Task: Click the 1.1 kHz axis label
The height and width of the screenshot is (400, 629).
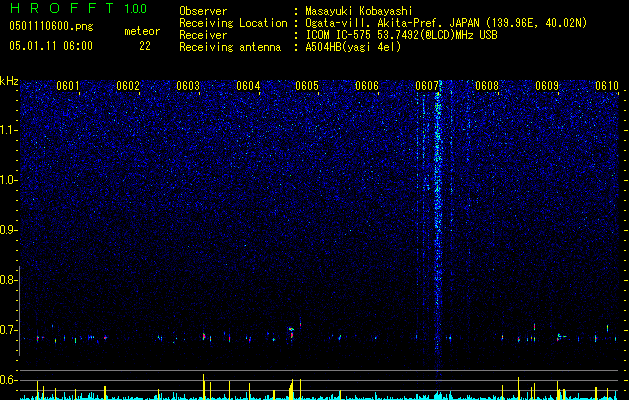Action: 9,130
